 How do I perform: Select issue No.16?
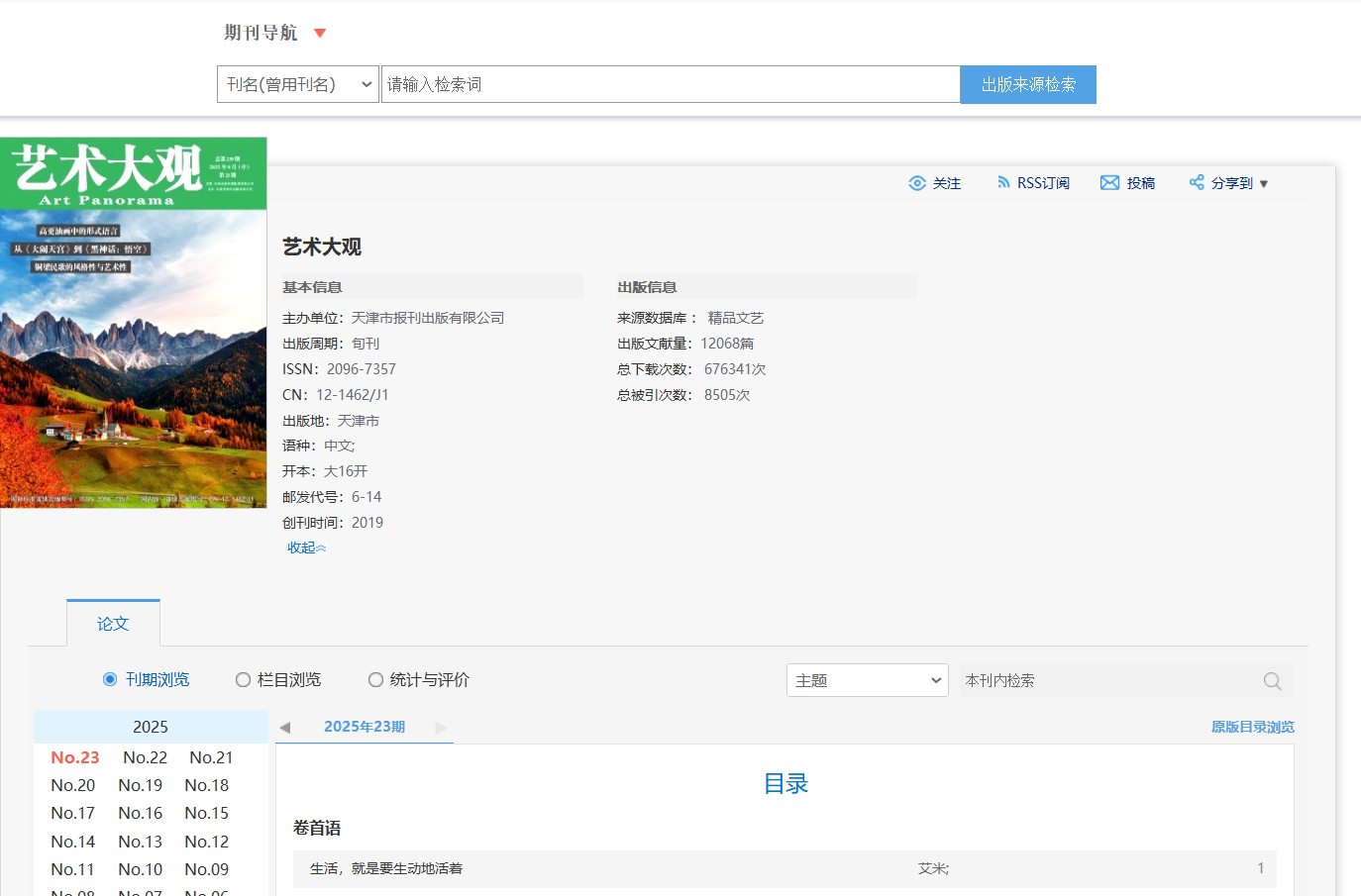coord(141,813)
